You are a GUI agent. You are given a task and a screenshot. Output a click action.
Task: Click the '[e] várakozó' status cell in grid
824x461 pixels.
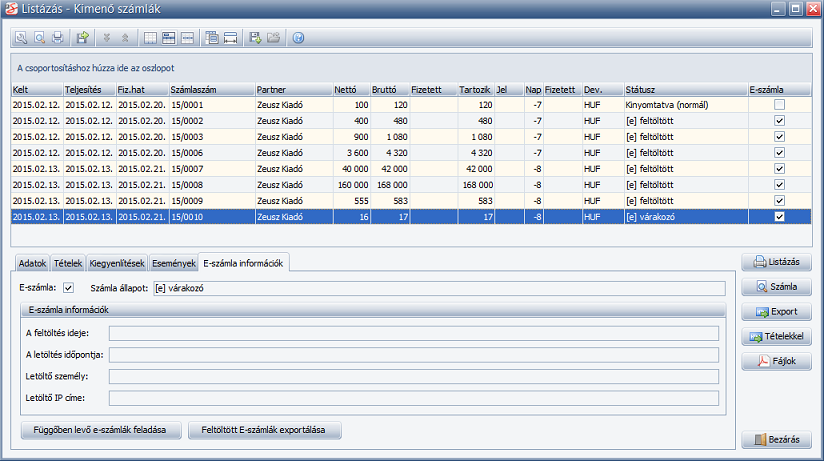(x=686, y=217)
